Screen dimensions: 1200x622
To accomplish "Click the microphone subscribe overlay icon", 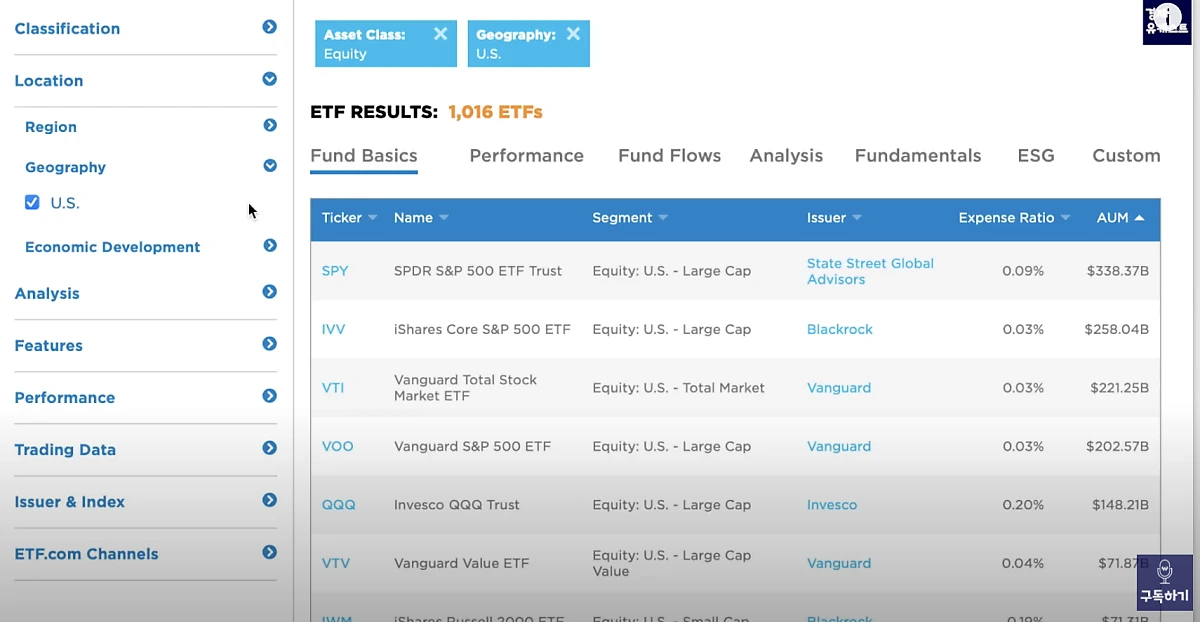I will point(1164,582).
